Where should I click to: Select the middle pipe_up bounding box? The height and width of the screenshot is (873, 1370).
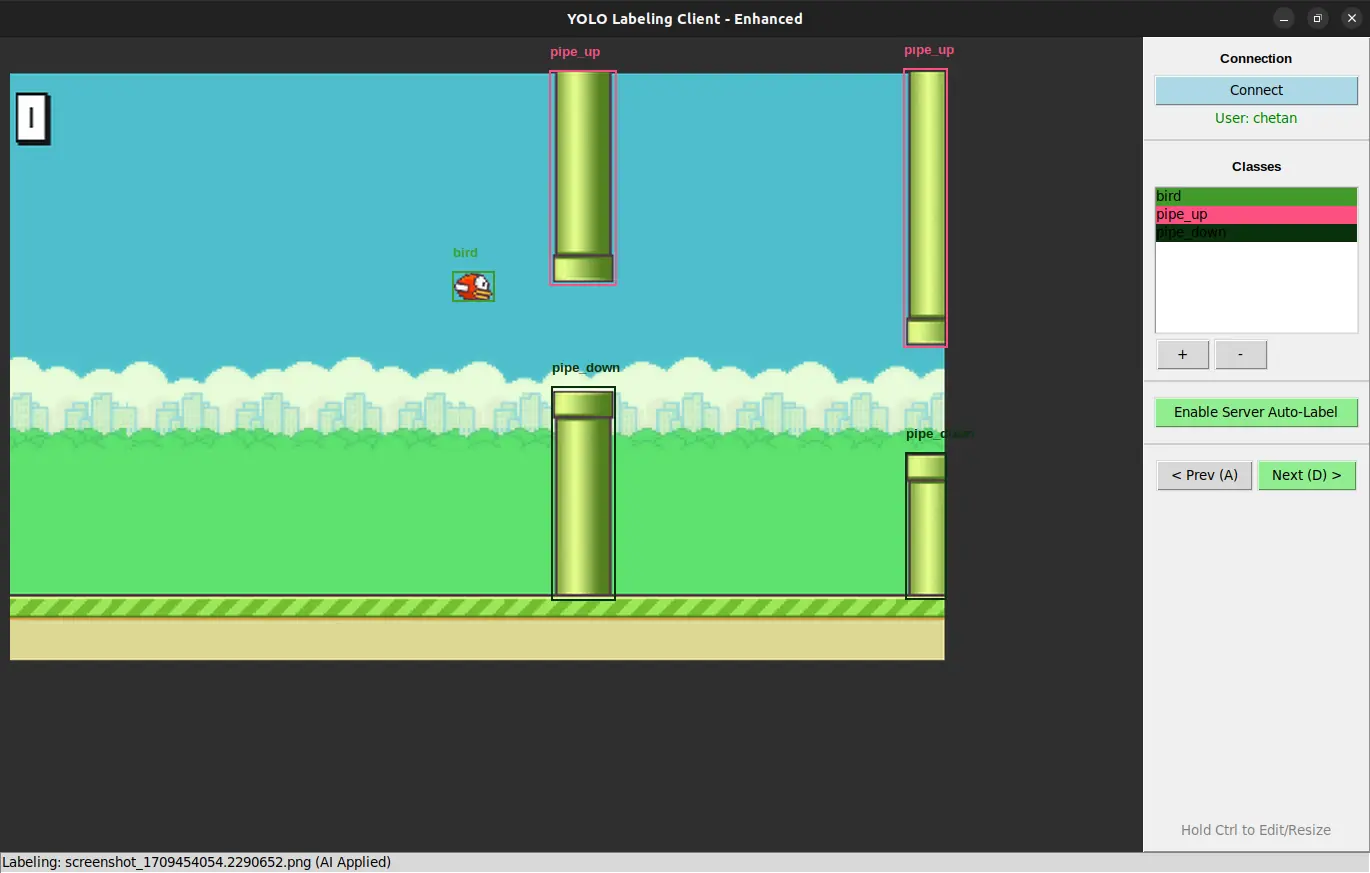tap(583, 177)
